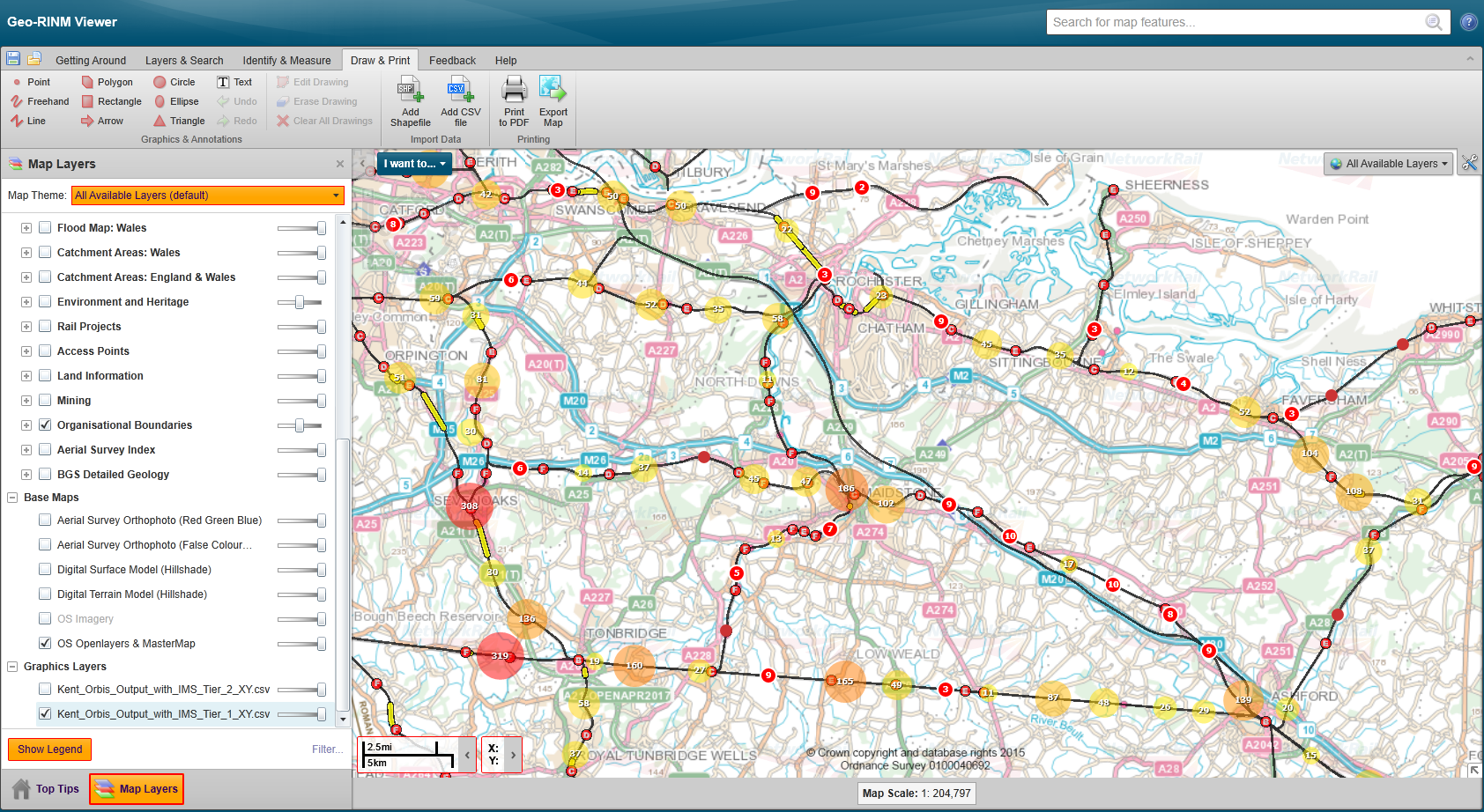Pick the Arrow annotation tool
This screenshot has height=812, width=1484.
click(x=102, y=121)
